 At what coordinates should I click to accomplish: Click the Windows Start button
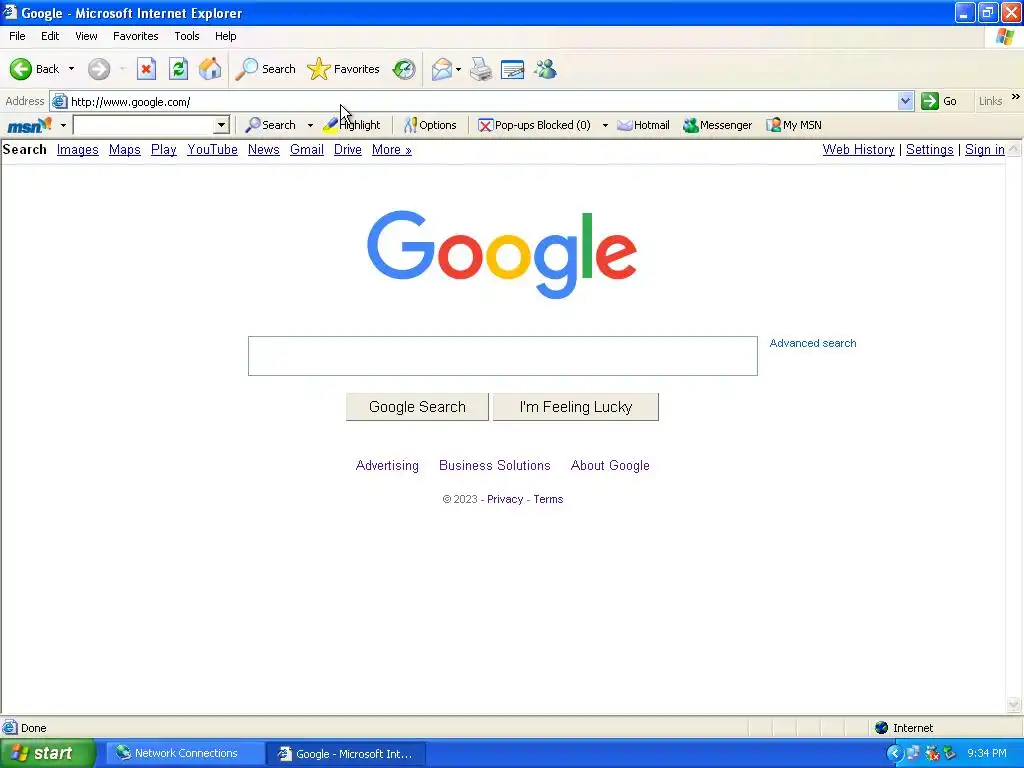tap(47, 754)
